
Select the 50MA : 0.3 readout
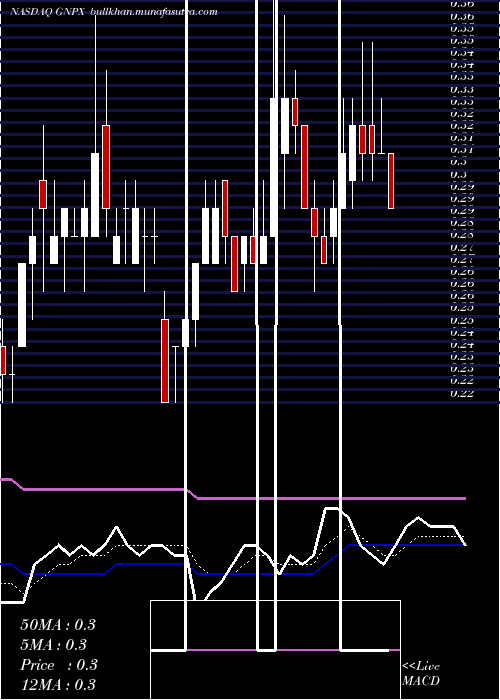58,625
